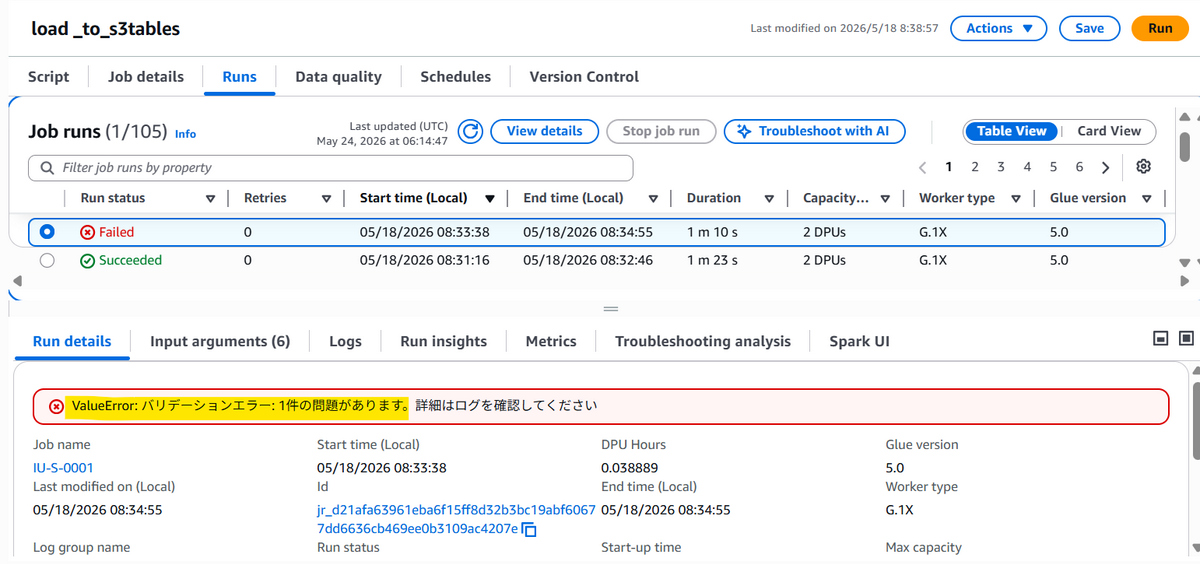Sort by Start time (Local) column
This screenshot has height=564, width=1200.
(490, 198)
